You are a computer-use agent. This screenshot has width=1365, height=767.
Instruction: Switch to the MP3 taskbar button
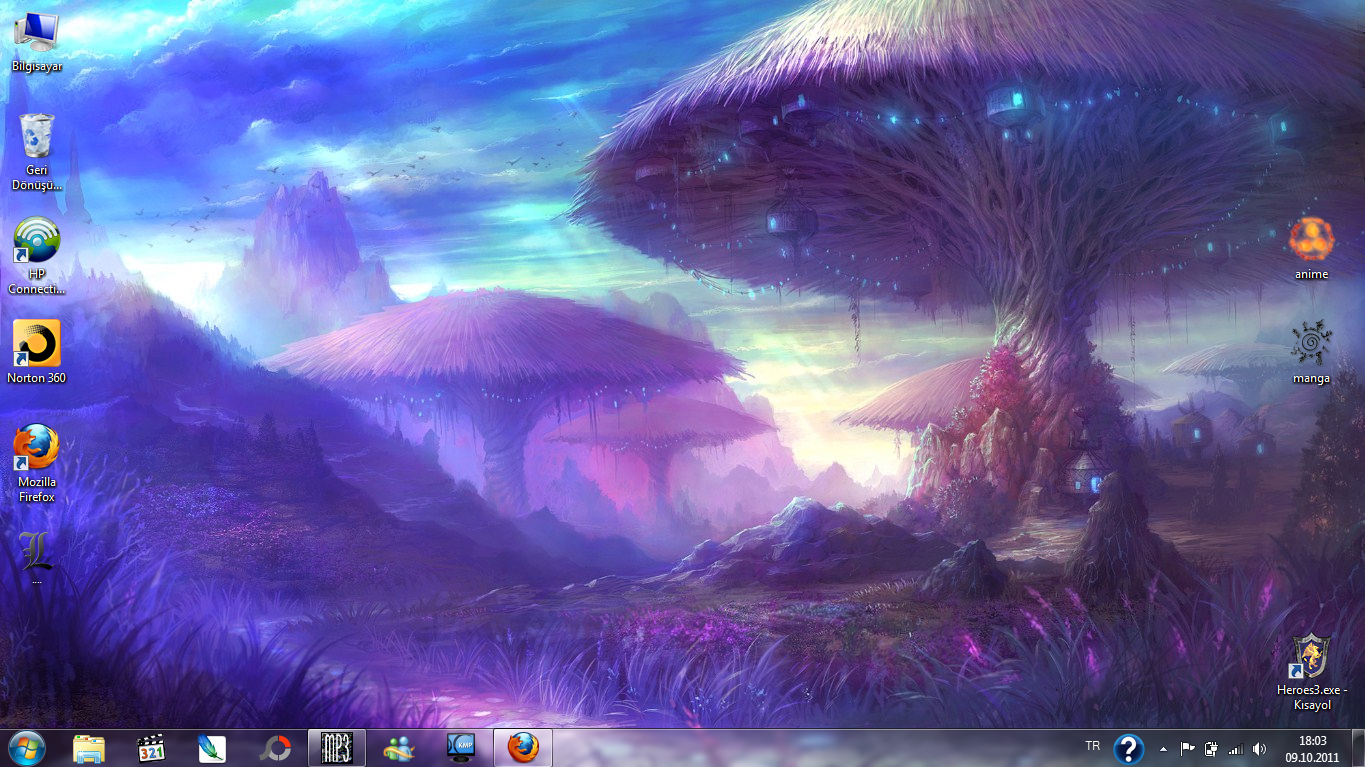tap(337, 748)
